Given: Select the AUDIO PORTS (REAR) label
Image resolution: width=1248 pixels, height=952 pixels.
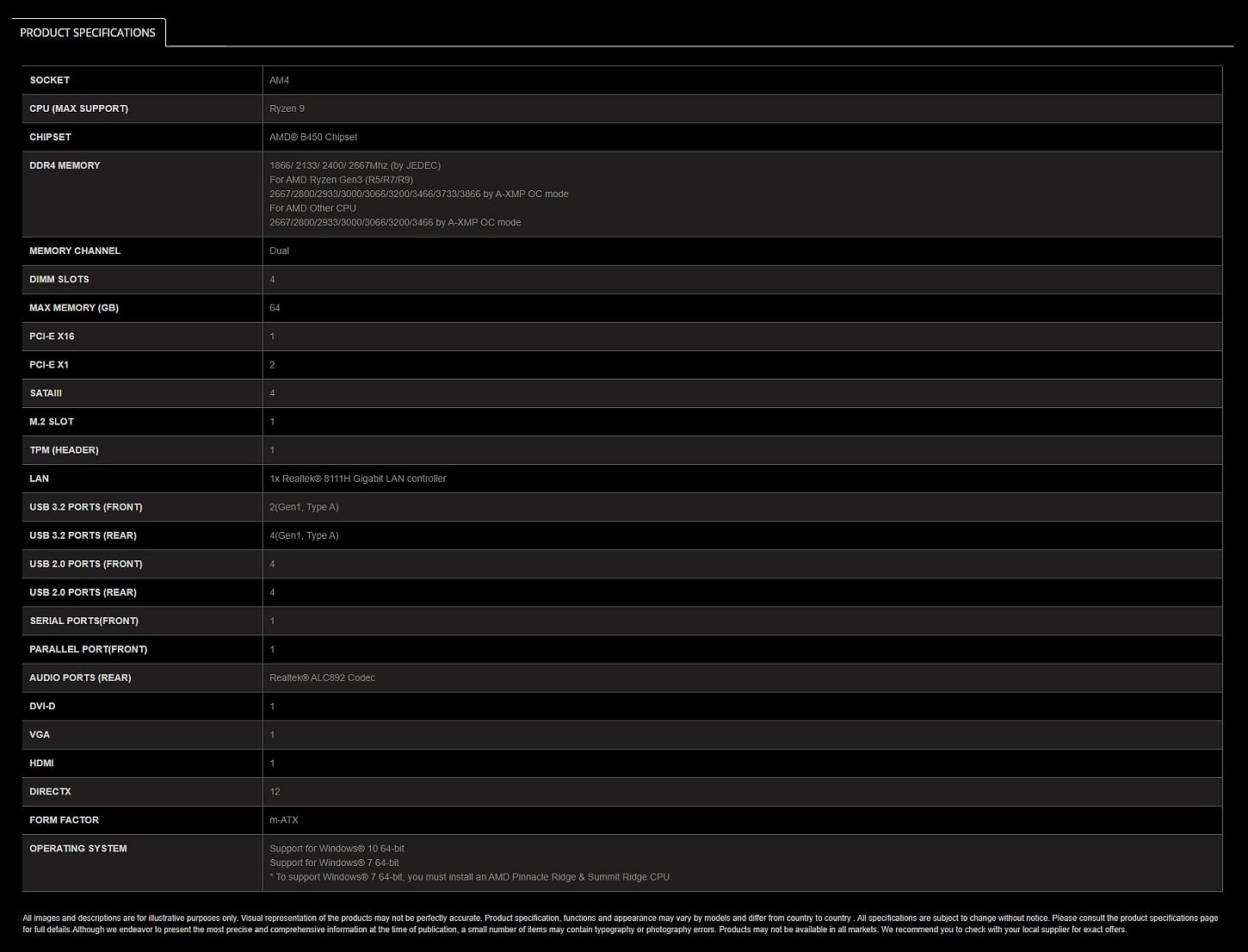Looking at the screenshot, I should point(80,677).
